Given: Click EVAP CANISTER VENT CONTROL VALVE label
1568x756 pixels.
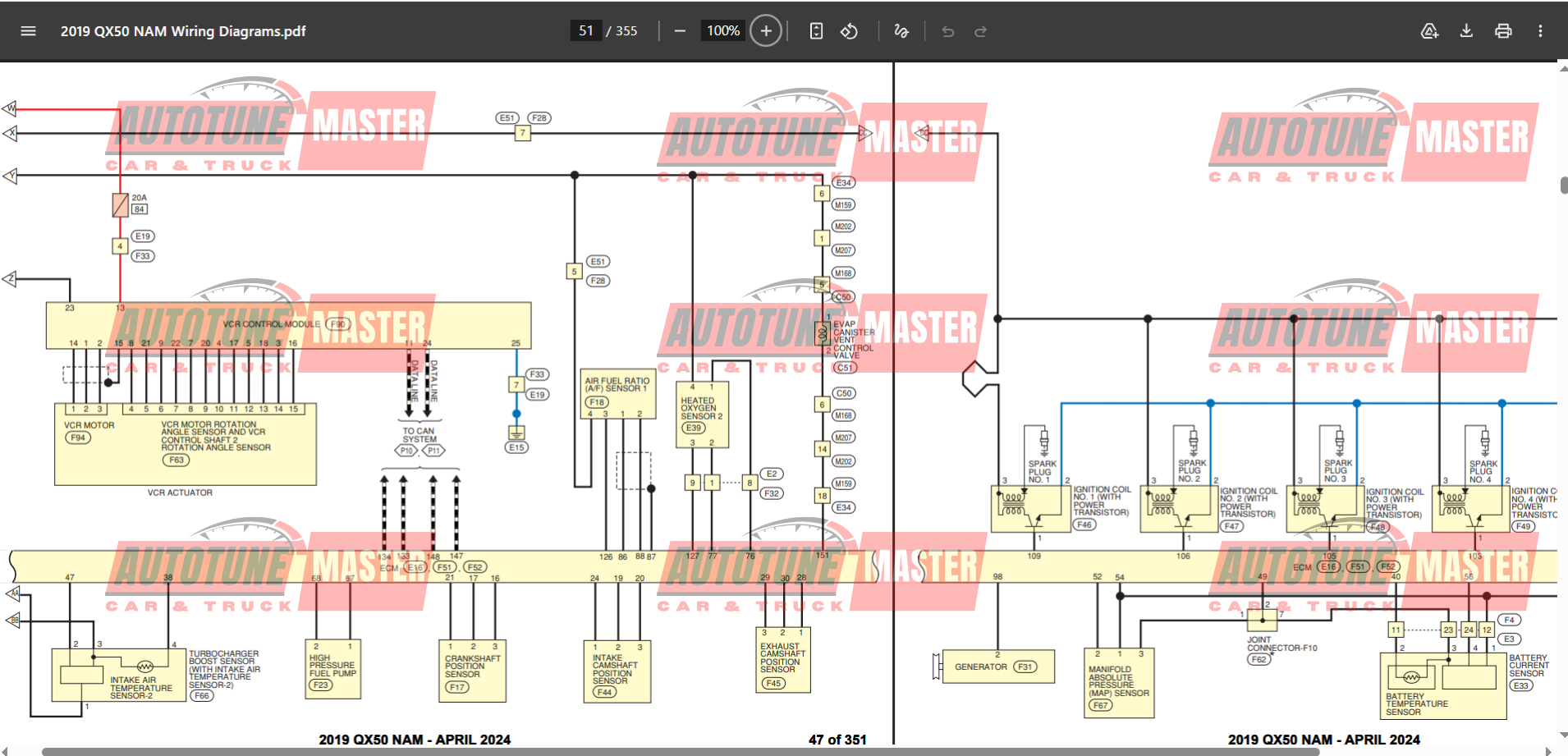Looking at the screenshot, I should [854, 340].
